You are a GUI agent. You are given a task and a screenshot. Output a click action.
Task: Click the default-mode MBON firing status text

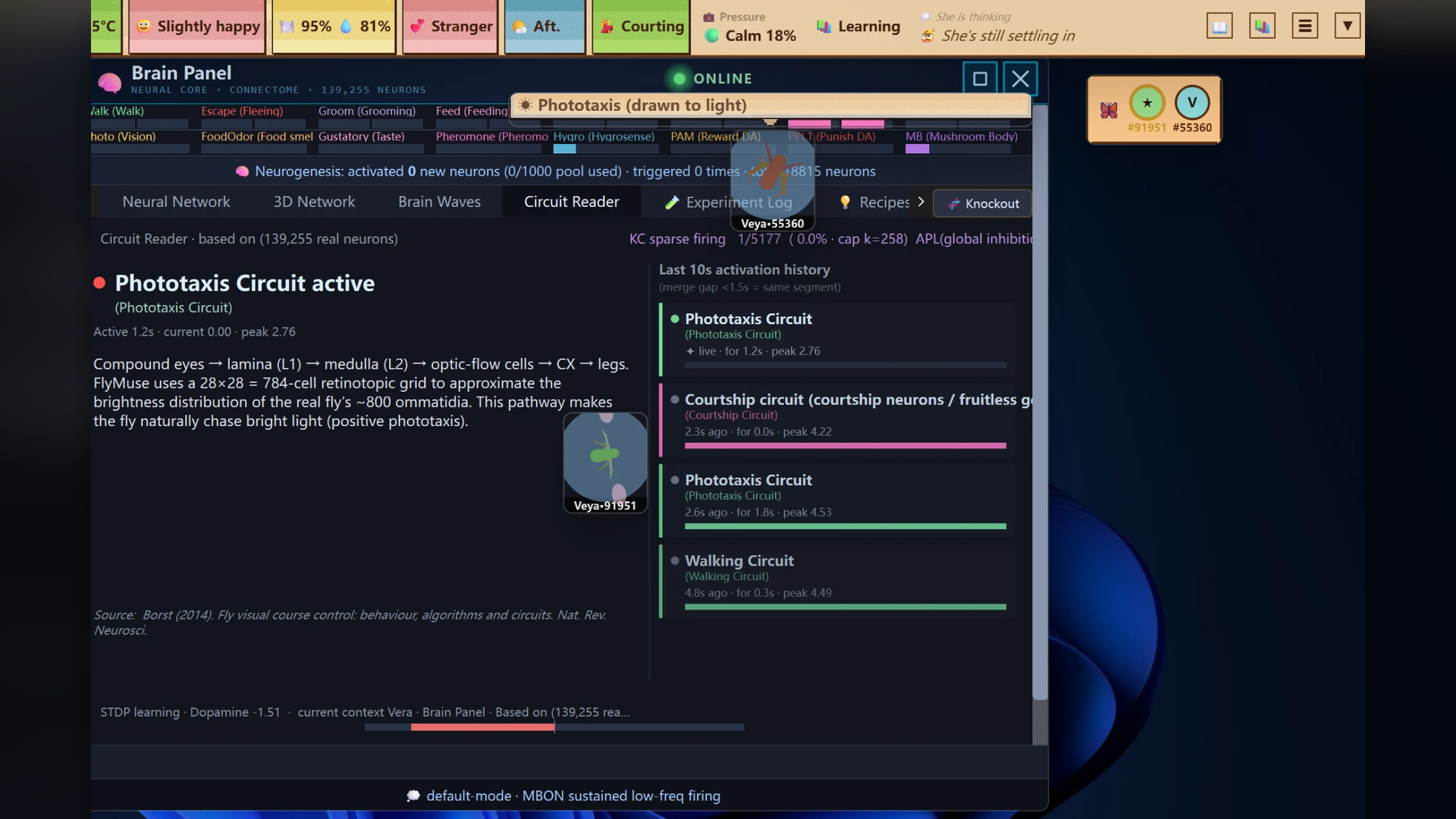[x=573, y=795]
